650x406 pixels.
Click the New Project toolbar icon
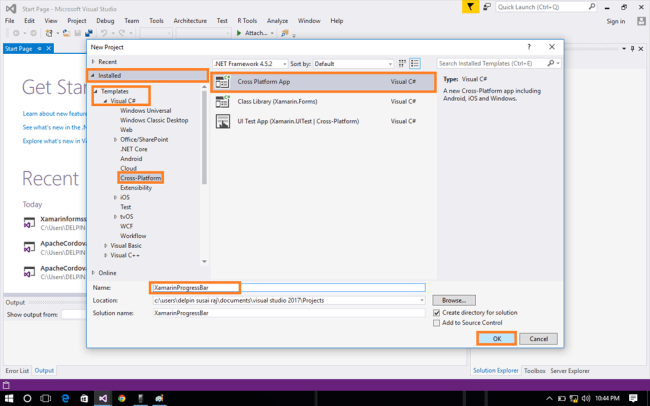tap(49, 33)
